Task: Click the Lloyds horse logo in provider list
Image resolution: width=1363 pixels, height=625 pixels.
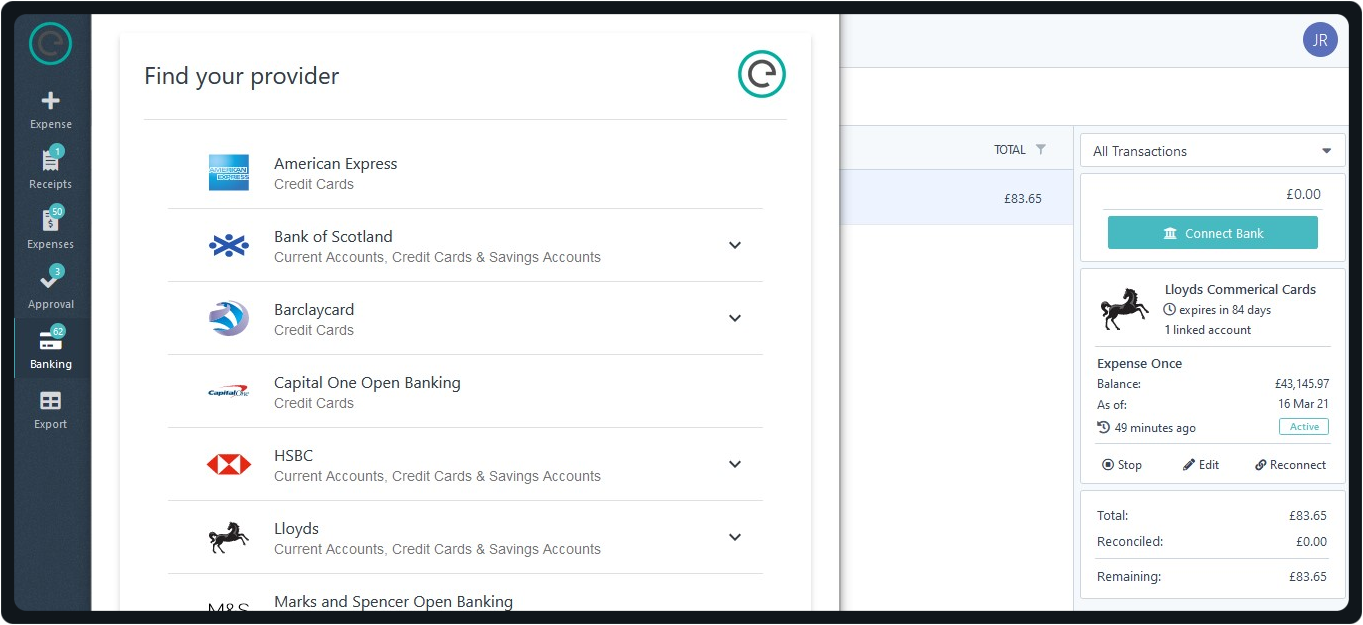Action: tap(229, 537)
